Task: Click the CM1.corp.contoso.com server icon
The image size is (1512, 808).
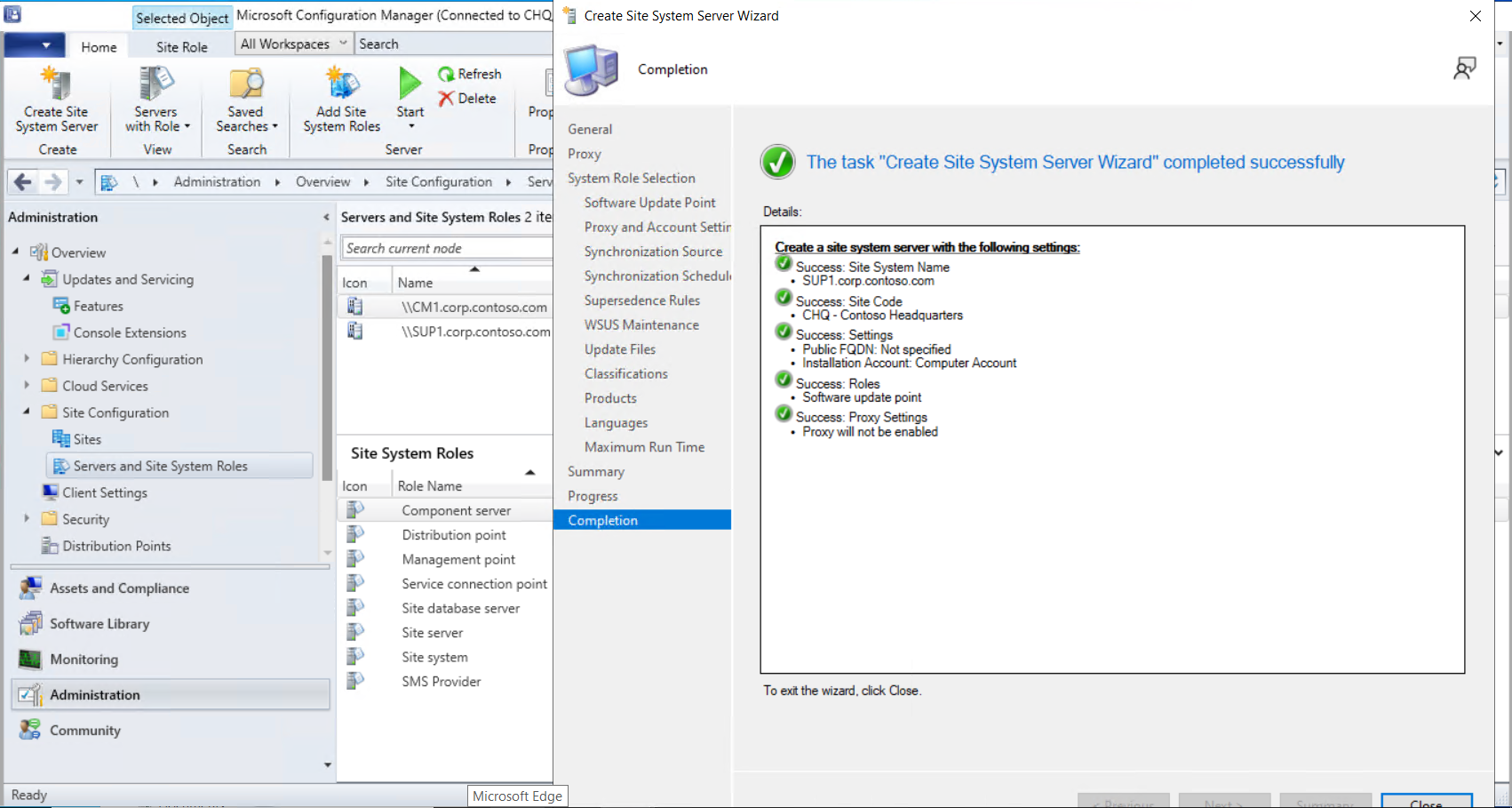Action: pos(354,307)
